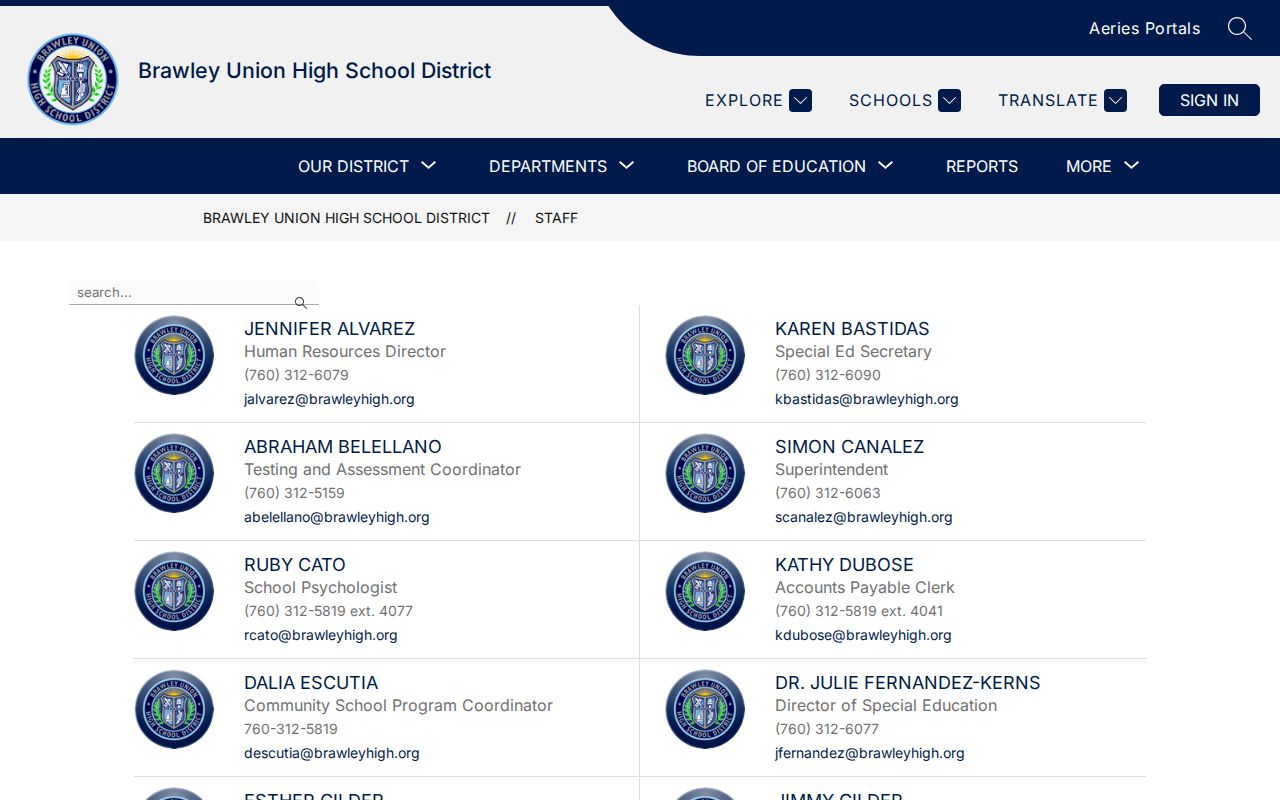Open the Our District menu
This screenshot has height=800, width=1280.
point(367,166)
